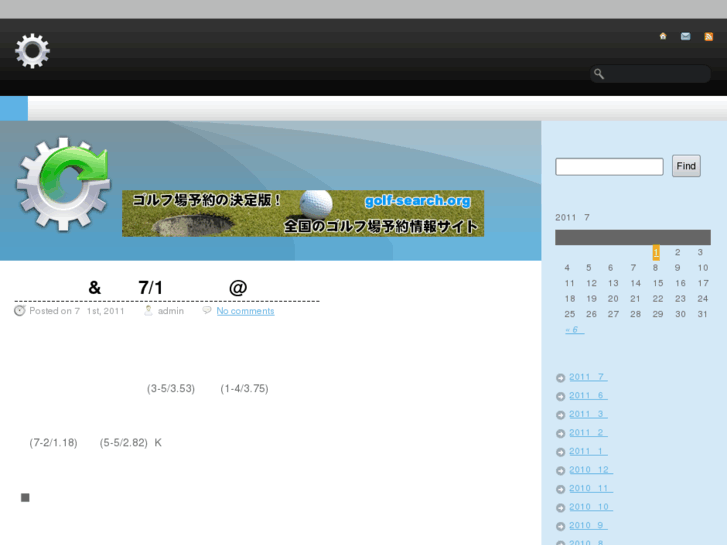This screenshot has height=545, width=727.
Task: Open the 2011 1 archive link
Action: coord(588,451)
